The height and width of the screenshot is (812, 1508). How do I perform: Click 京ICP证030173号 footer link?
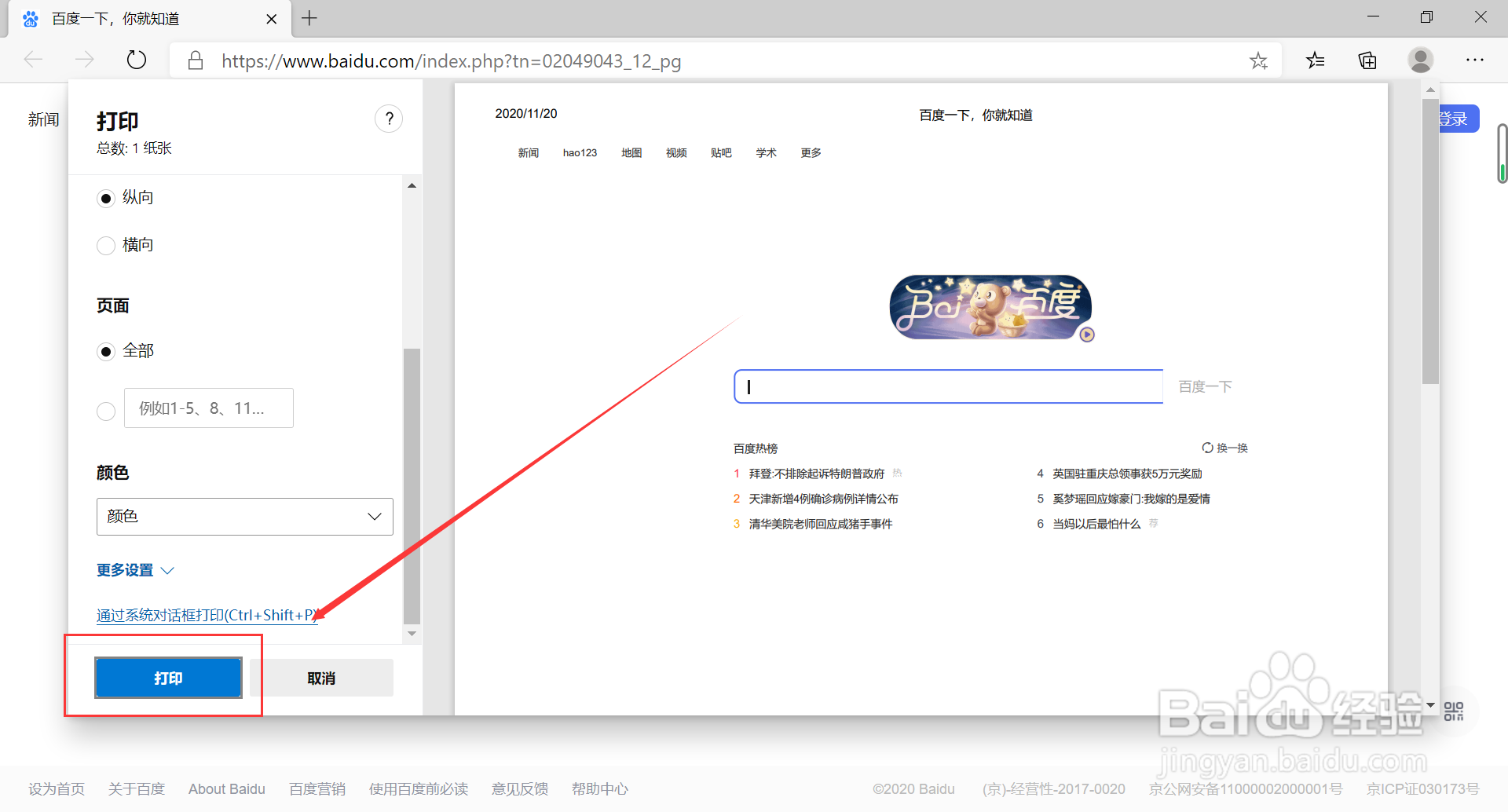pos(1423,789)
